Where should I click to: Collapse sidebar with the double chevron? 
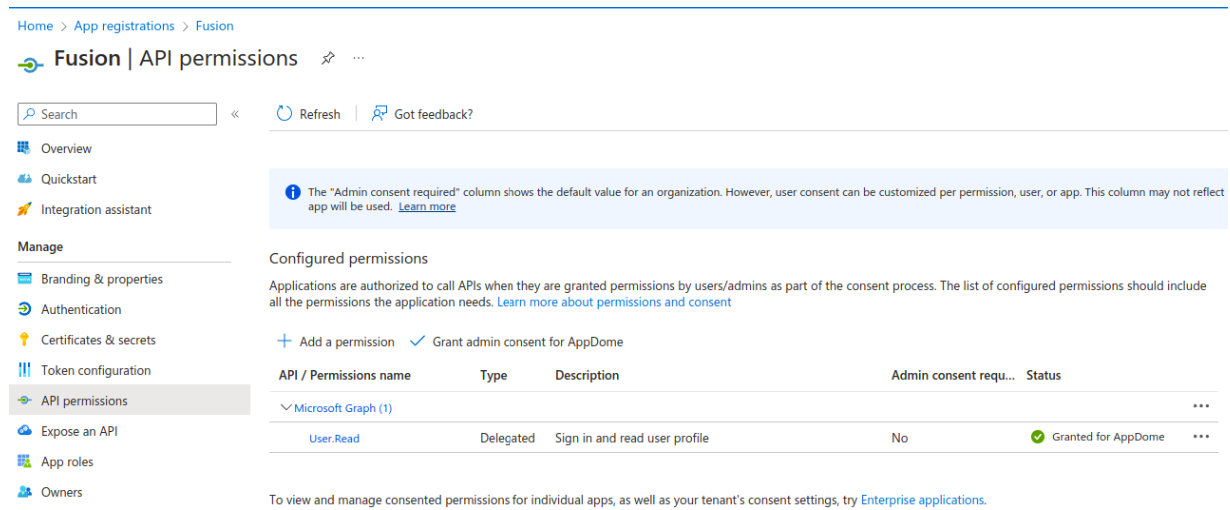(235, 114)
